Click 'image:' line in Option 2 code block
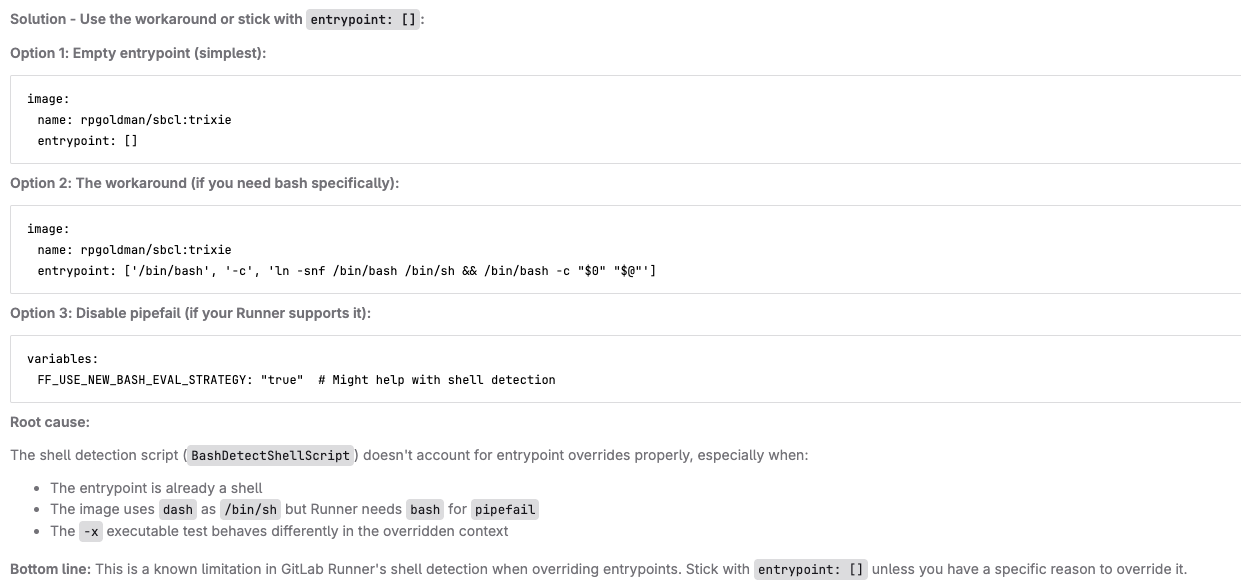 coord(47,229)
